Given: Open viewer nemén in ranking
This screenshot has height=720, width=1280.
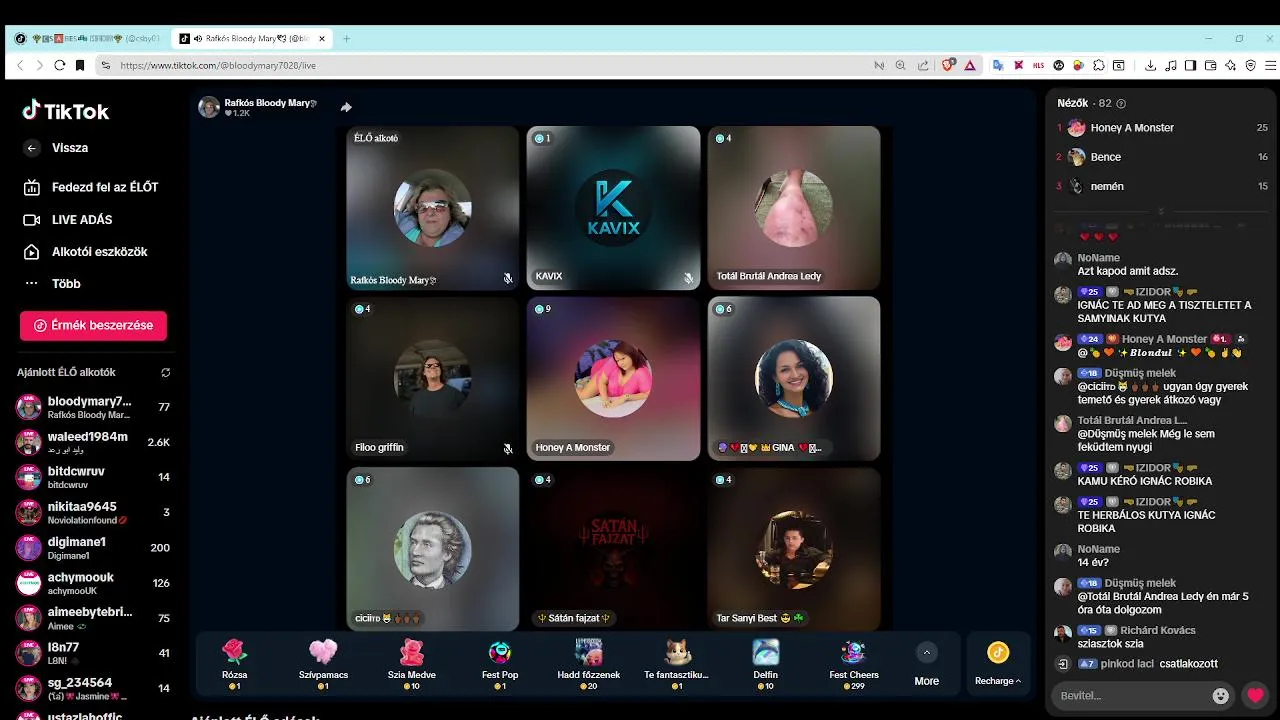Looking at the screenshot, I should click(x=1162, y=186).
